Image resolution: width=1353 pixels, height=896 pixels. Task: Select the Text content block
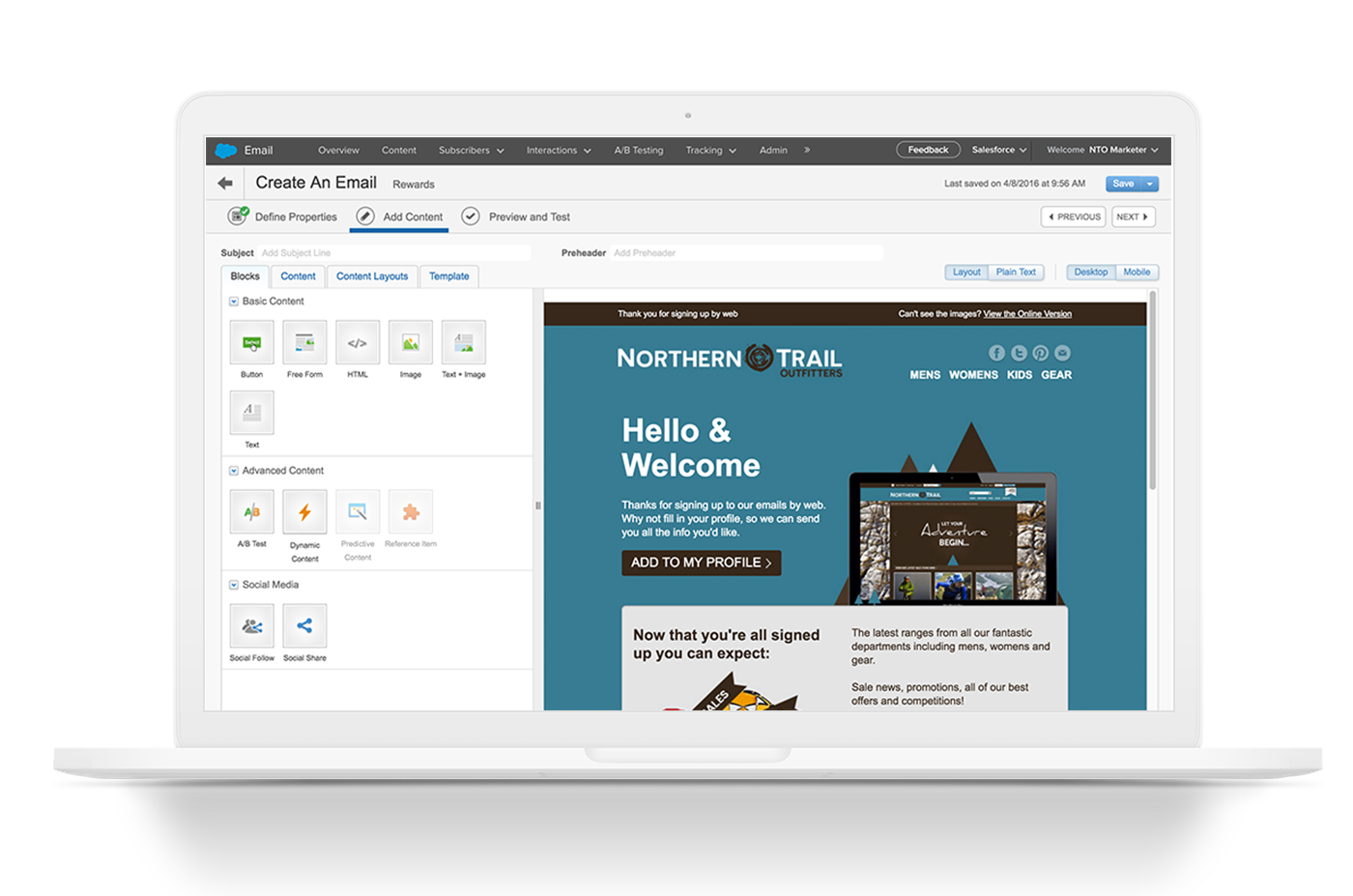[x=252, y=413]
